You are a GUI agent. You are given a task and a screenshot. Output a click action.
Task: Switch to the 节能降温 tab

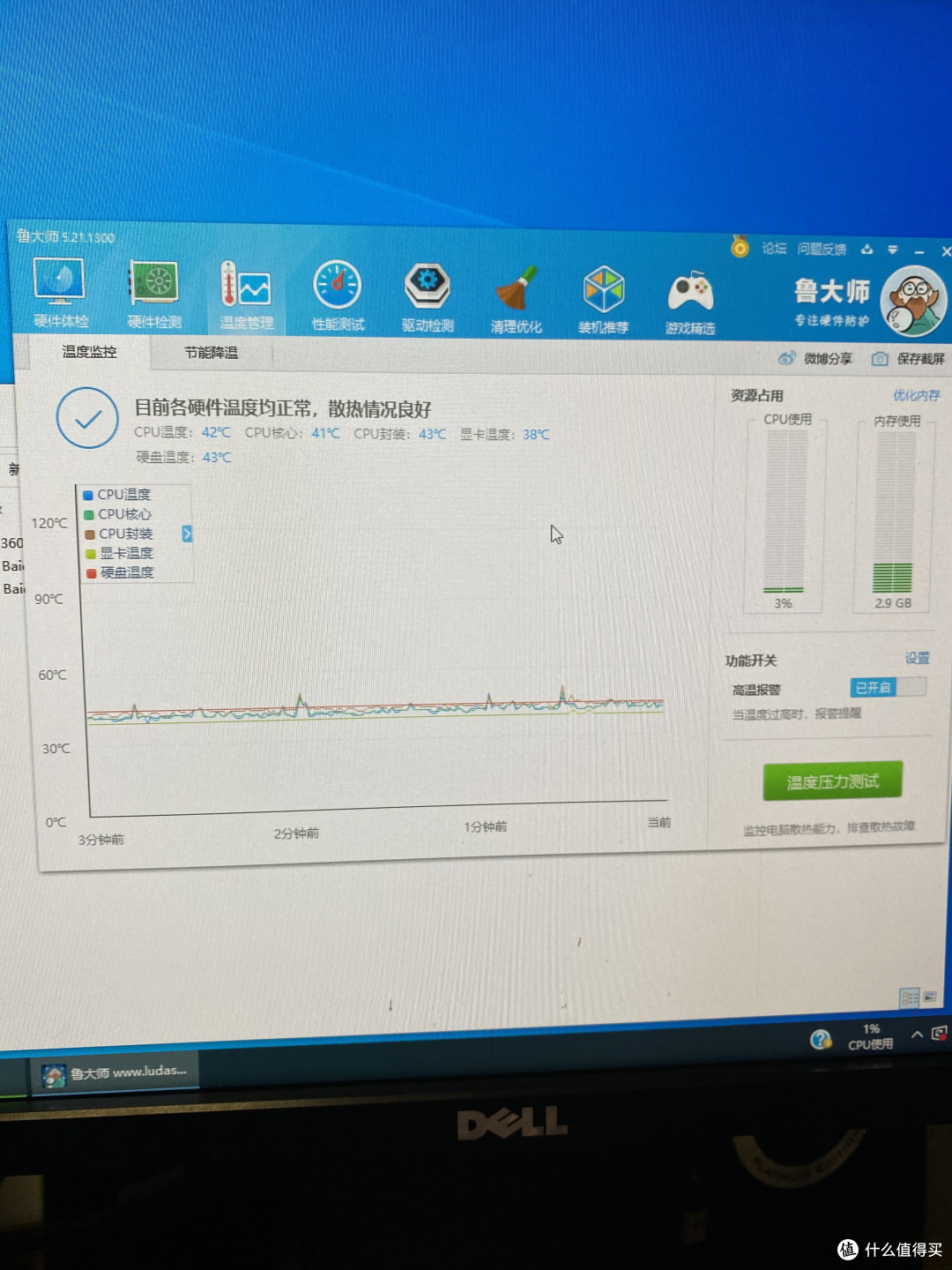point(212,353)
